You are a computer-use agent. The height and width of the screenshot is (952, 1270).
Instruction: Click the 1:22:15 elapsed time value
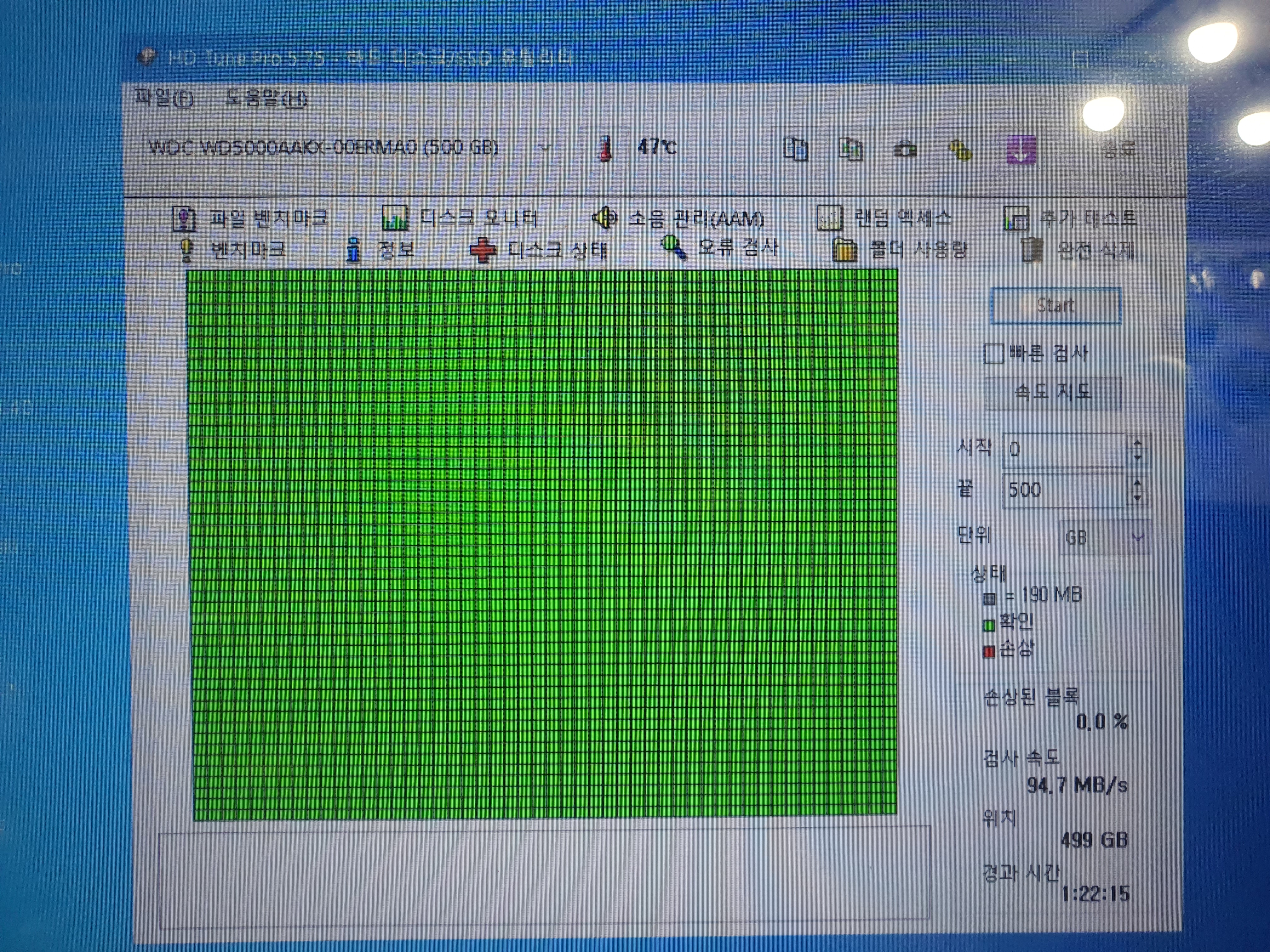click(x=1096, y=893)
